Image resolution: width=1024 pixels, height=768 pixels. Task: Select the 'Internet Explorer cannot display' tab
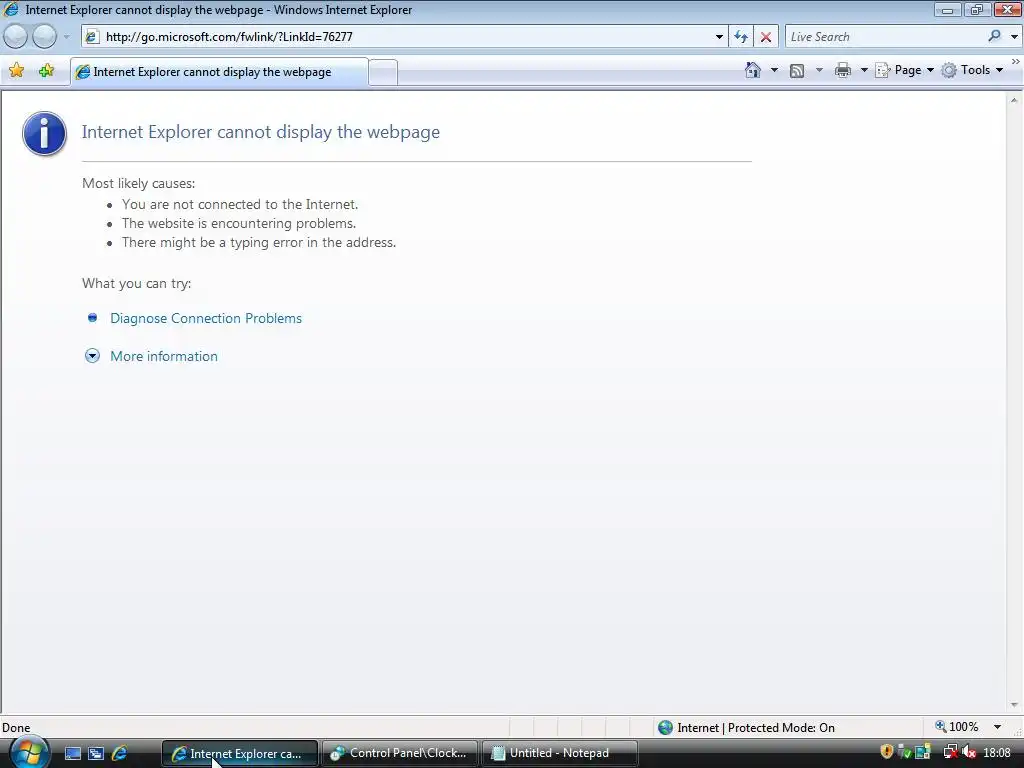(219, 72)
